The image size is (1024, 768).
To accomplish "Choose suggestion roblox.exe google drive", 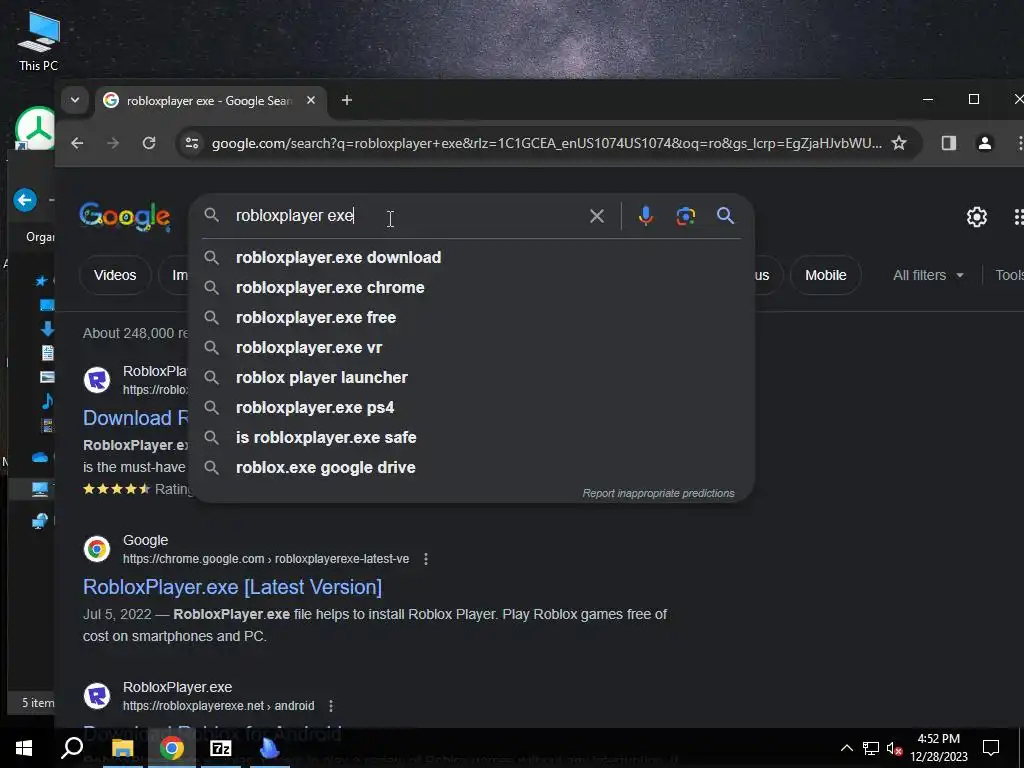I will click(x=471, y=468).
